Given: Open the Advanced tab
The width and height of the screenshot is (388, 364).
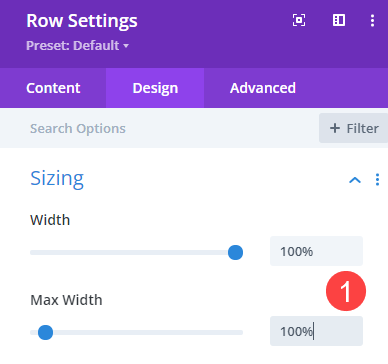Looking at the screenshot, I should coord(263,88).
